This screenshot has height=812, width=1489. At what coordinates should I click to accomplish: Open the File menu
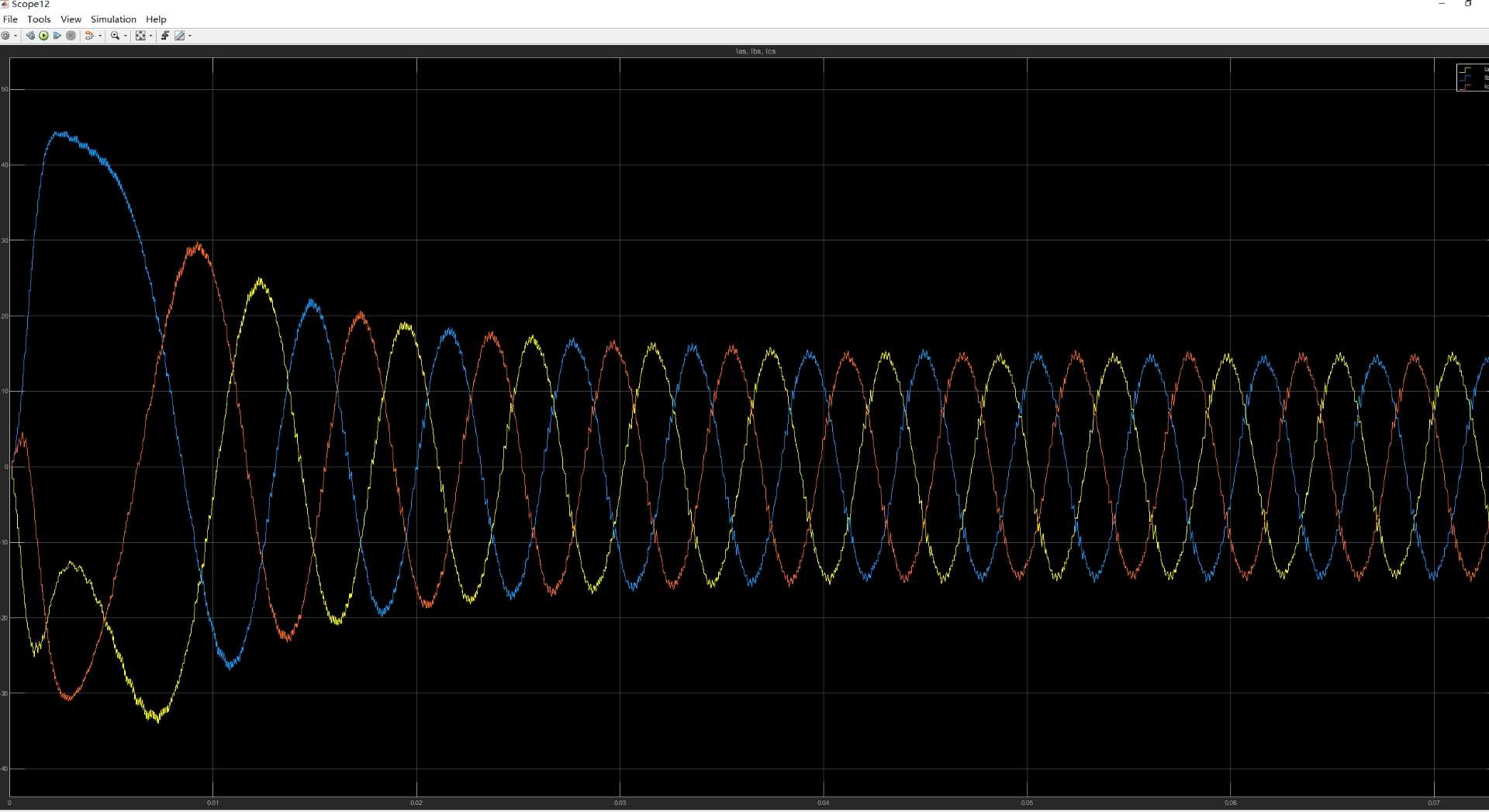pos(10,19)
